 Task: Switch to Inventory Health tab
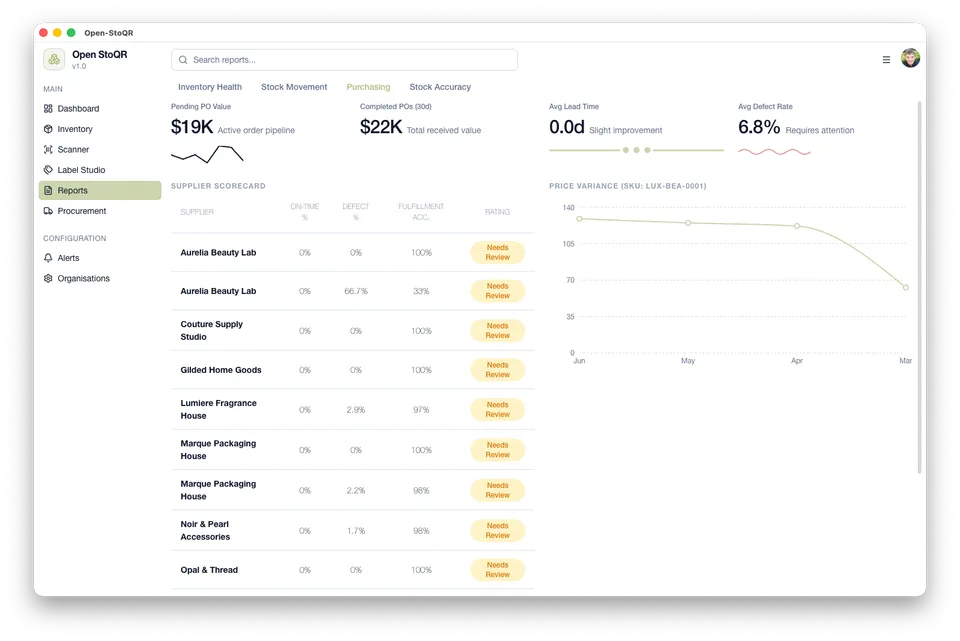click(x=210, y=87)
